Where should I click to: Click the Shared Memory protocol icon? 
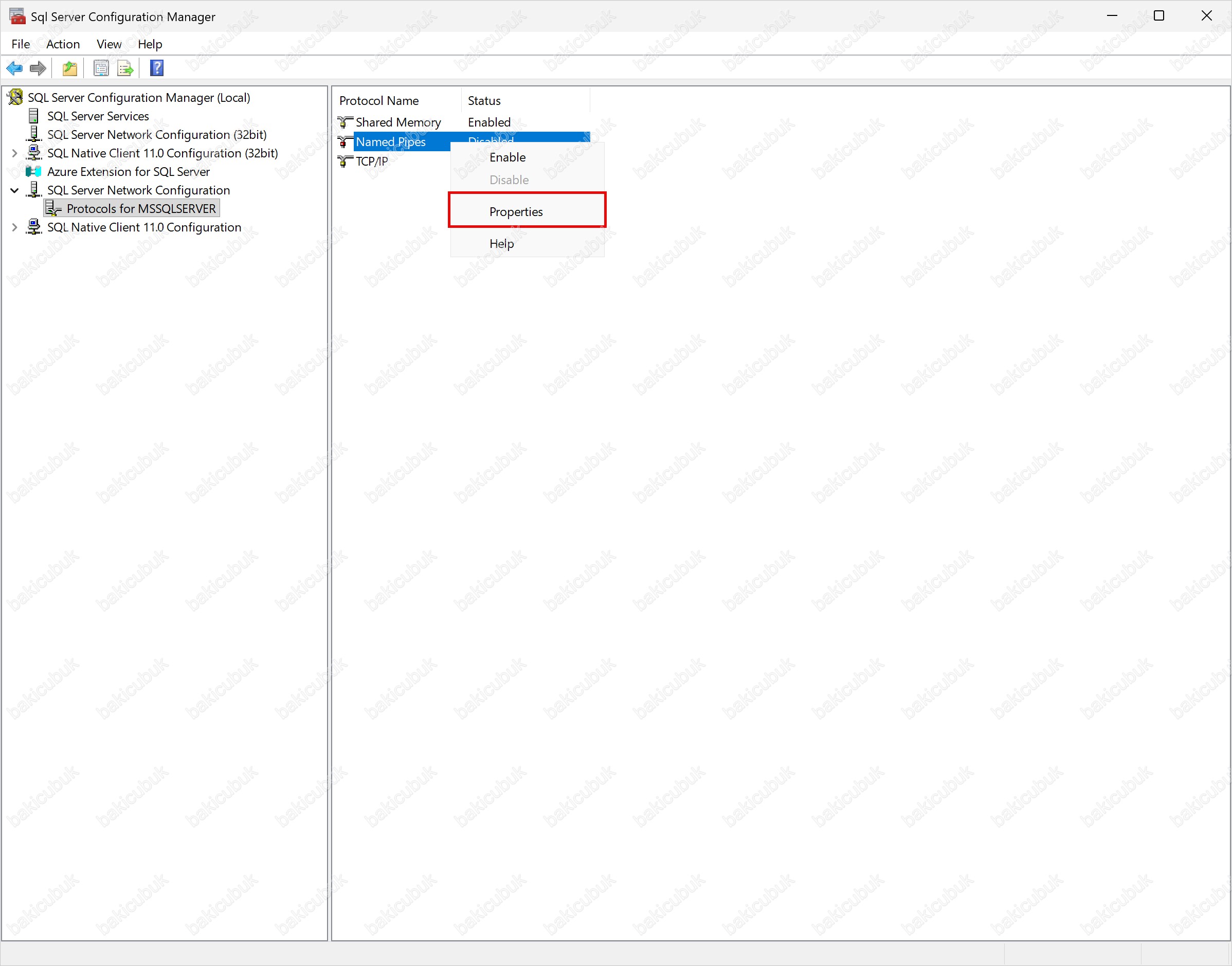[345, 122]
